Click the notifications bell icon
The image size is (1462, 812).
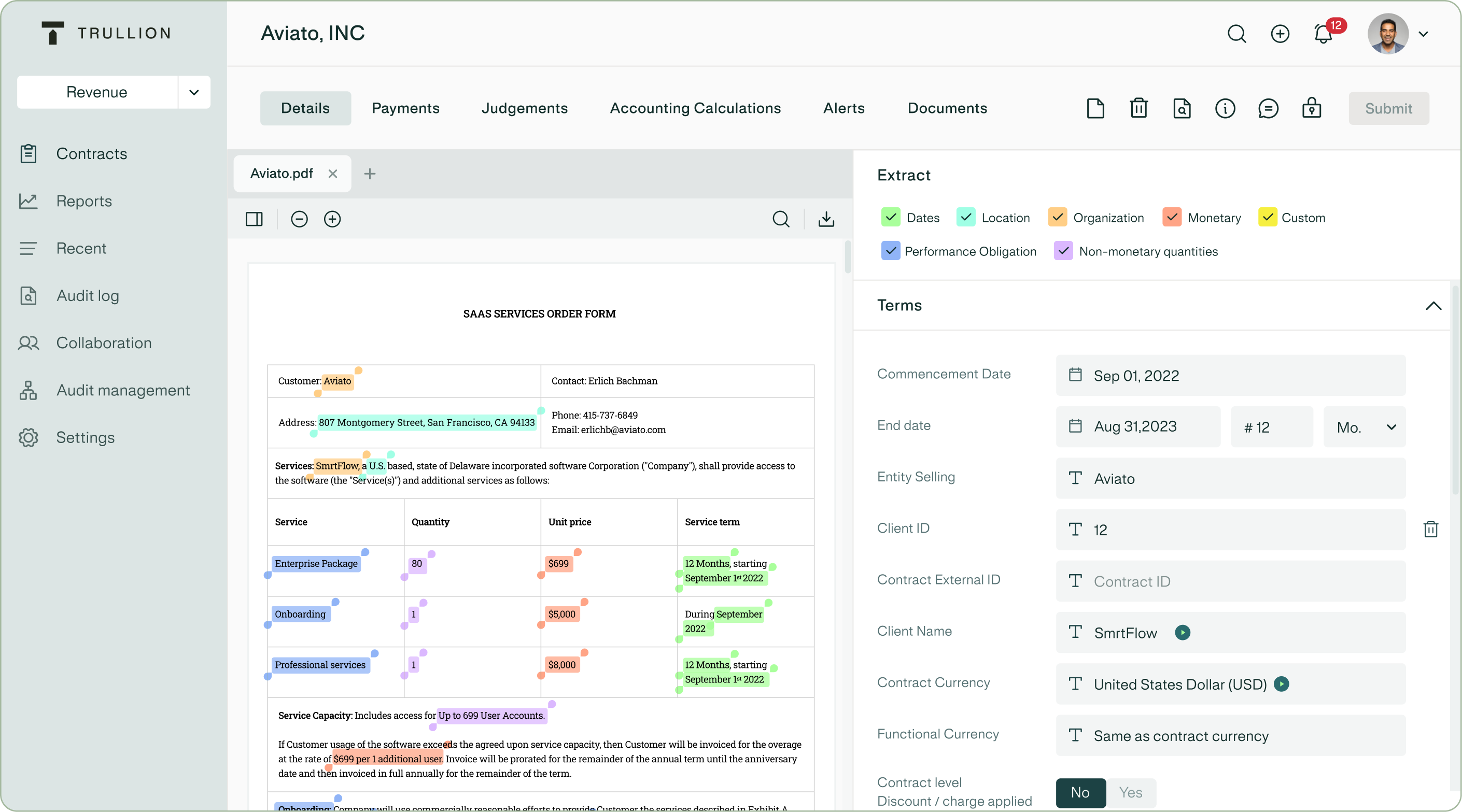click(x=1323, y=34)
